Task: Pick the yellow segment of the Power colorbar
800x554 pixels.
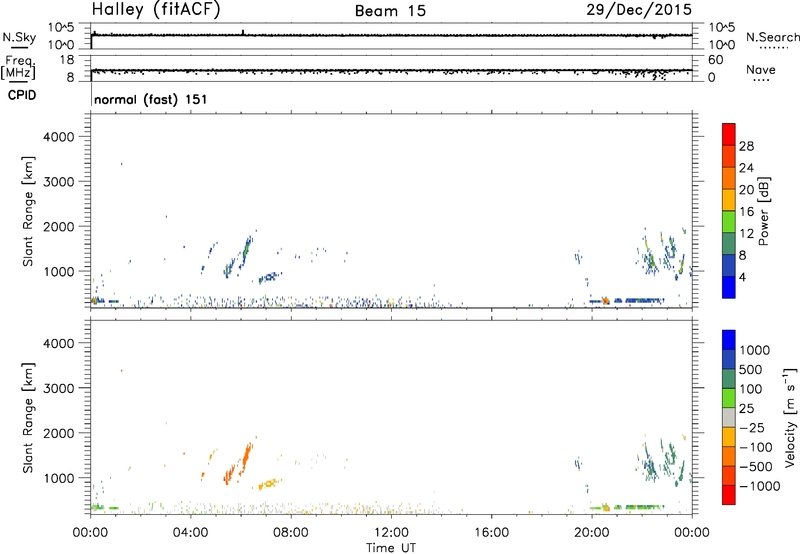Action: (x=729, y=200)
